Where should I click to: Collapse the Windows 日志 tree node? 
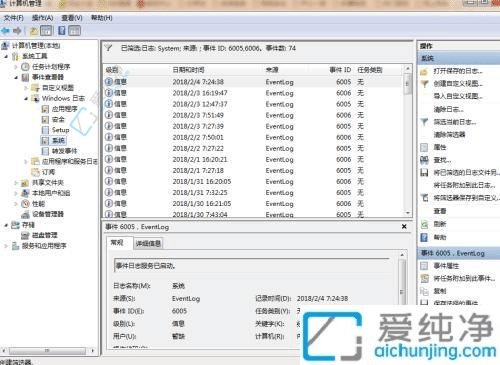tap(26, 99)
